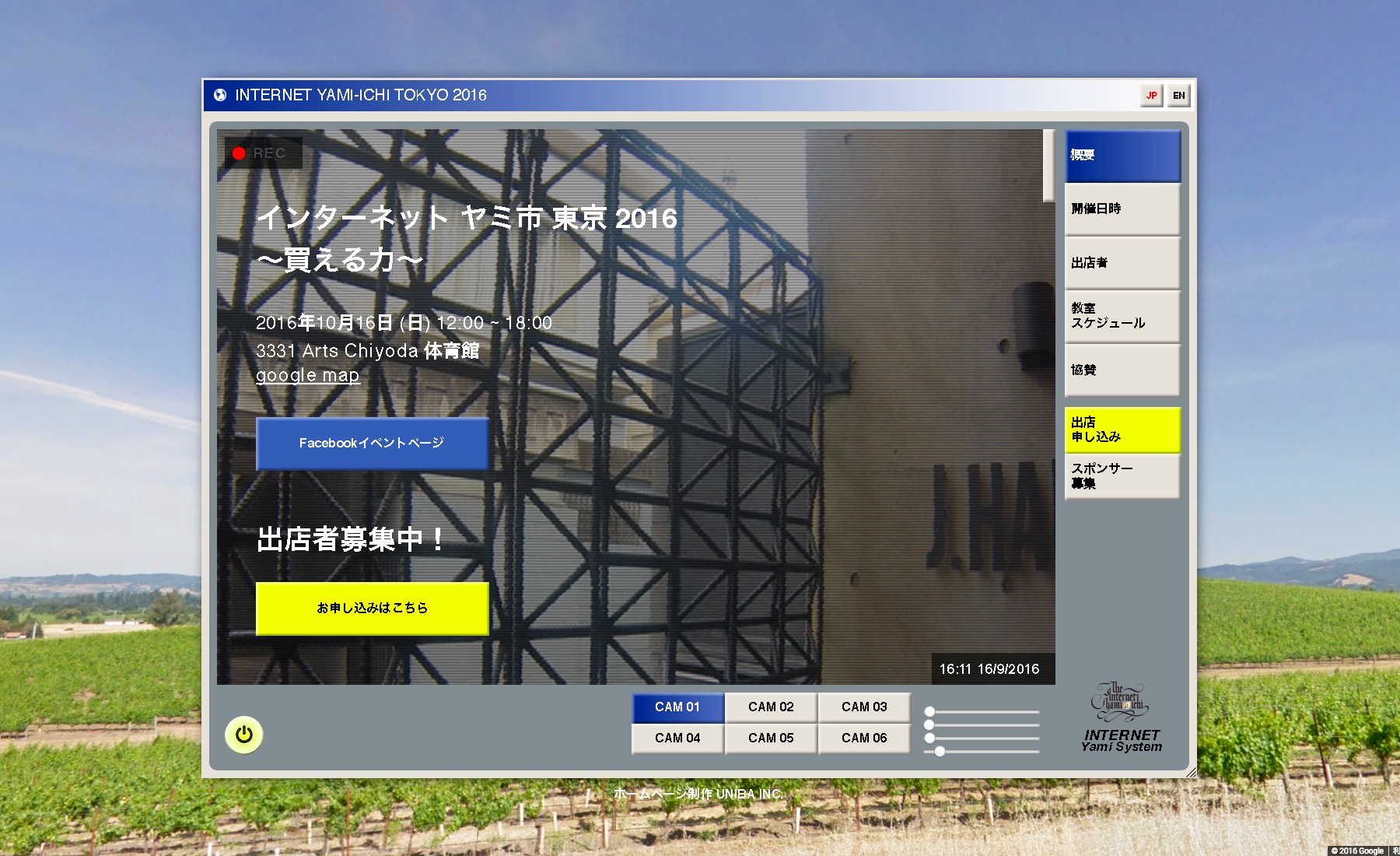Open the 概要 sidebar tab
Screen dimensions: 1400x856
1122,156
